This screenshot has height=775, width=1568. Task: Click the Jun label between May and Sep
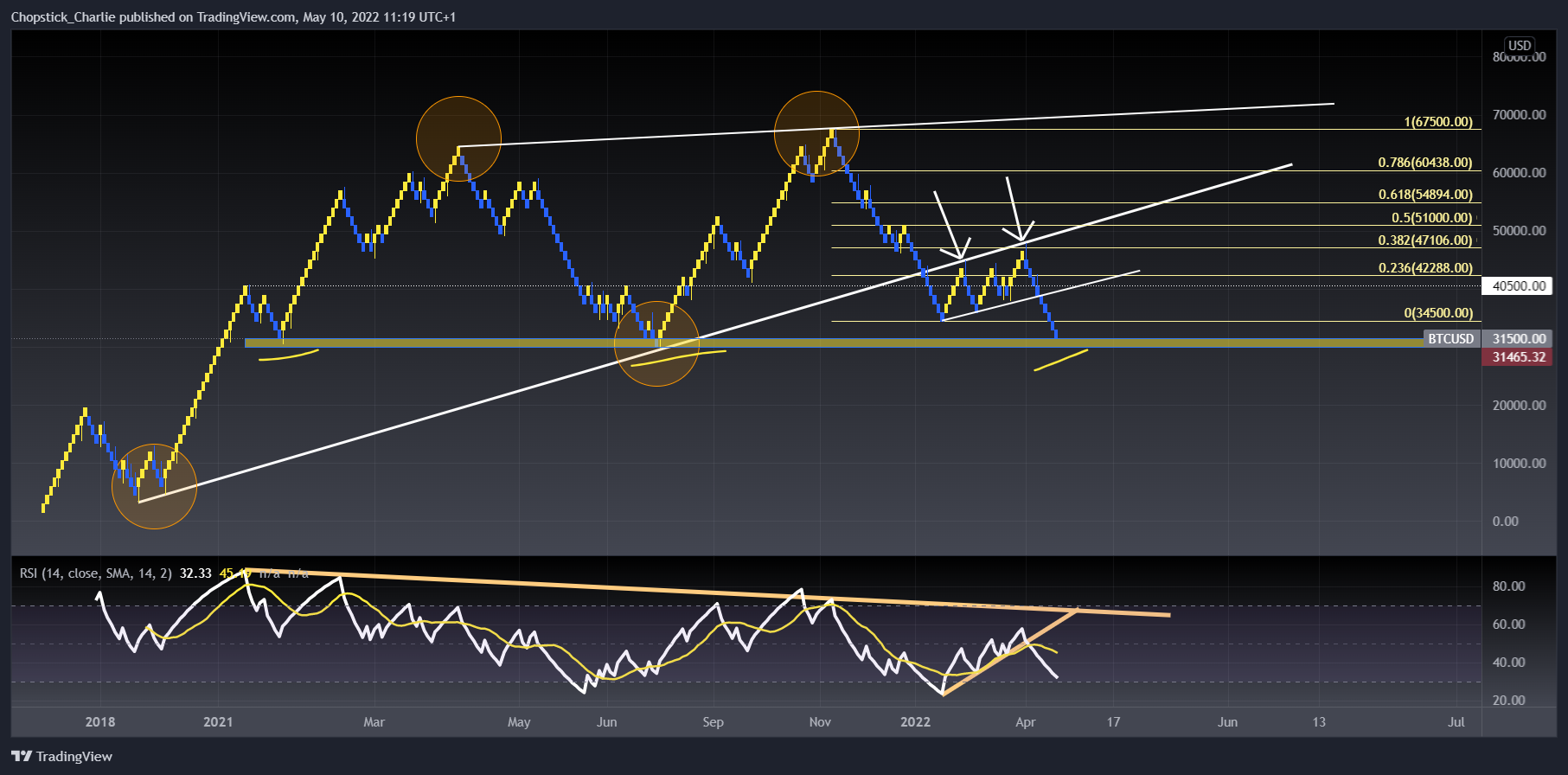pos(607,721)
